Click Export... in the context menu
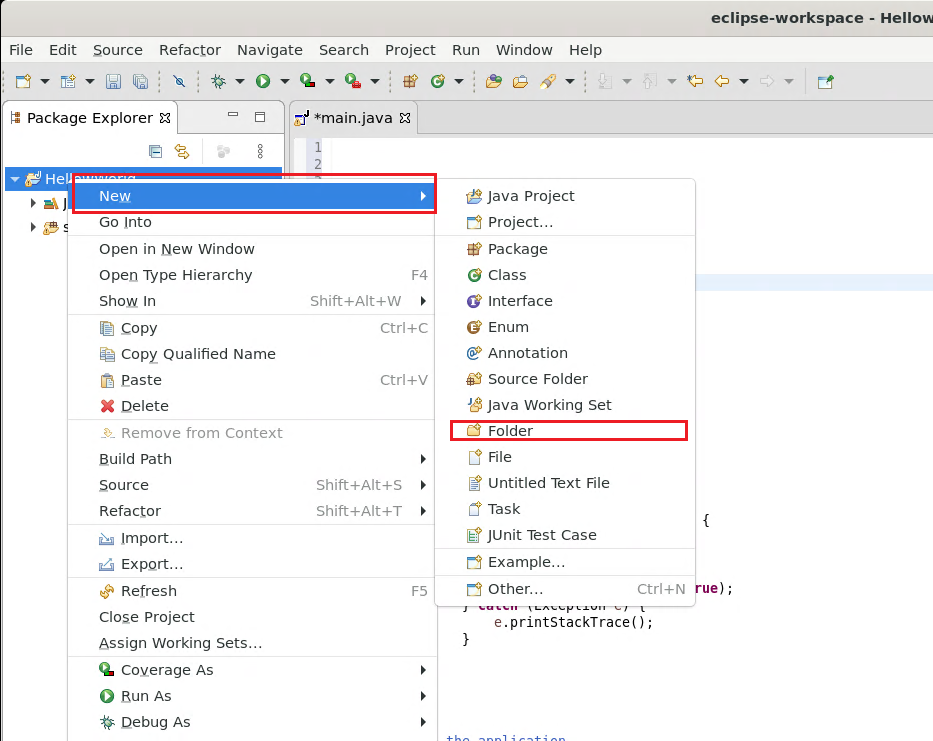The width and height of the screenshot is (933, 741). point(252,564)
